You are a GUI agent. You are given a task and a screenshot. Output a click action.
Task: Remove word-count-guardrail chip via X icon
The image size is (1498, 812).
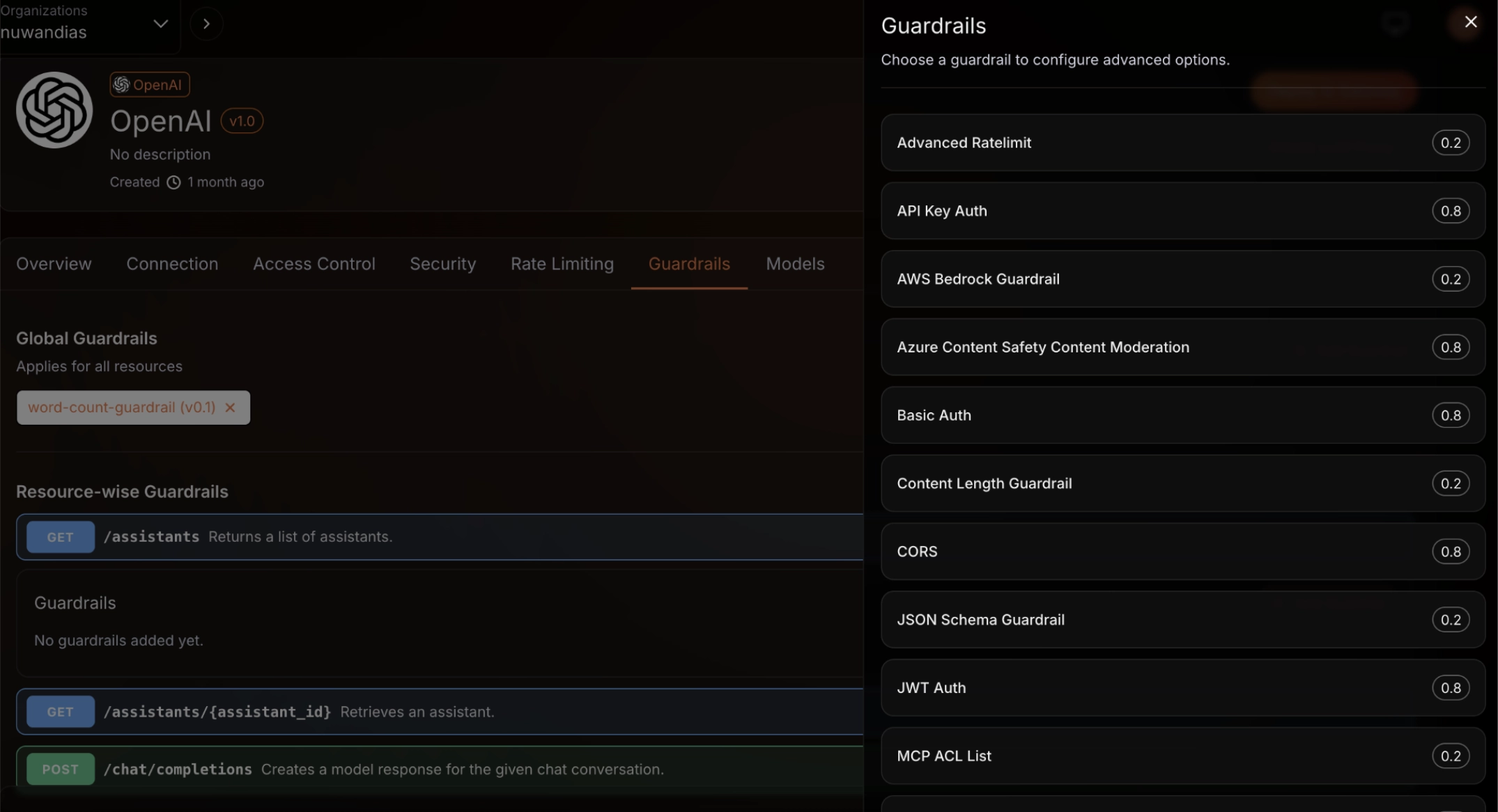tap(230, 407)
